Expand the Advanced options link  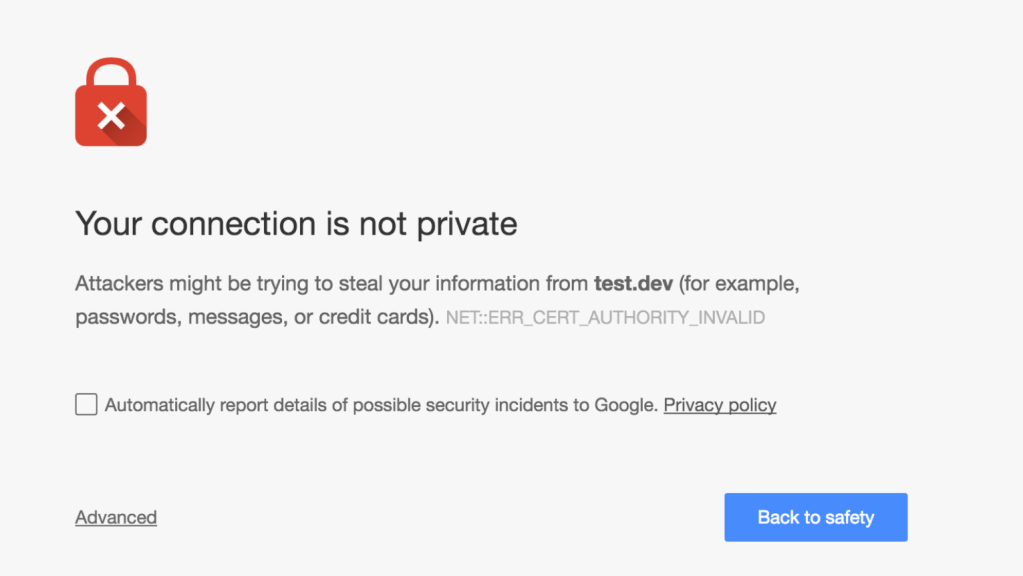pos(116,517)
